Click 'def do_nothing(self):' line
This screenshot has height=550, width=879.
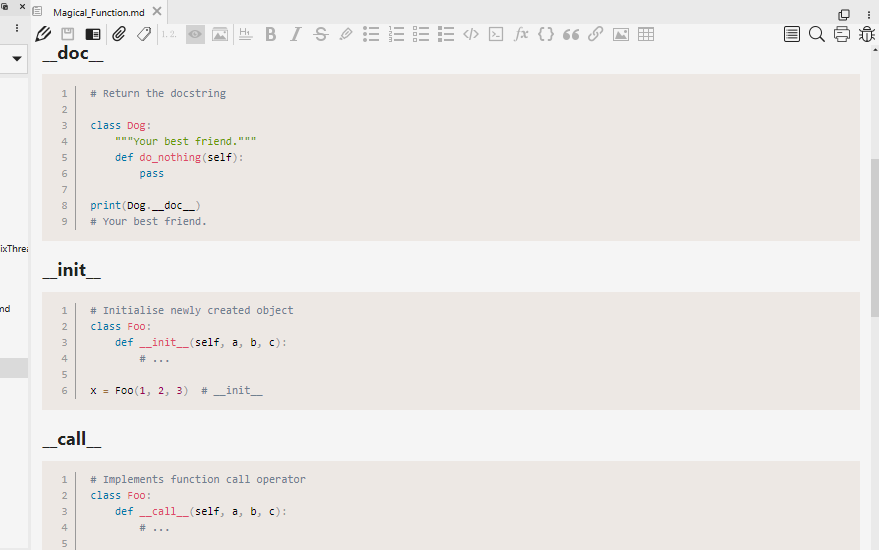tap(179, 158)
